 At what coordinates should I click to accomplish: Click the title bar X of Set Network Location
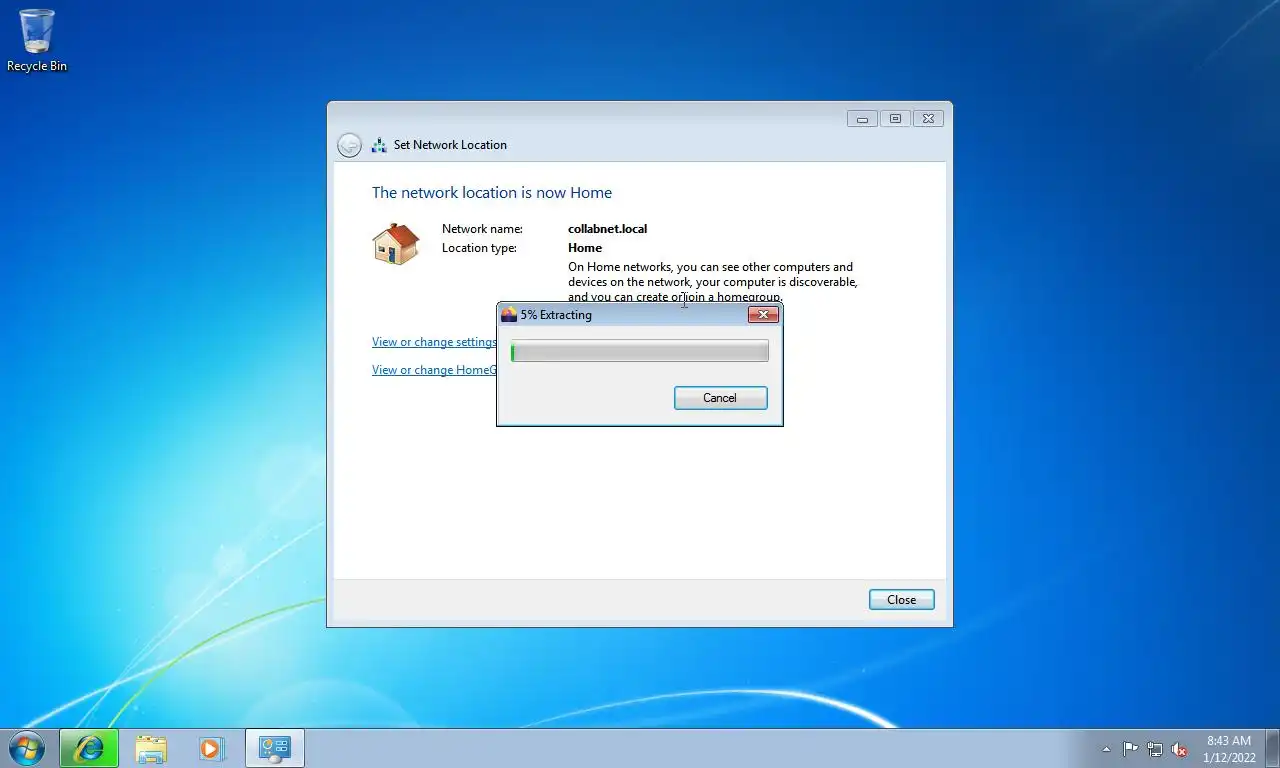(x=929, y=119)
